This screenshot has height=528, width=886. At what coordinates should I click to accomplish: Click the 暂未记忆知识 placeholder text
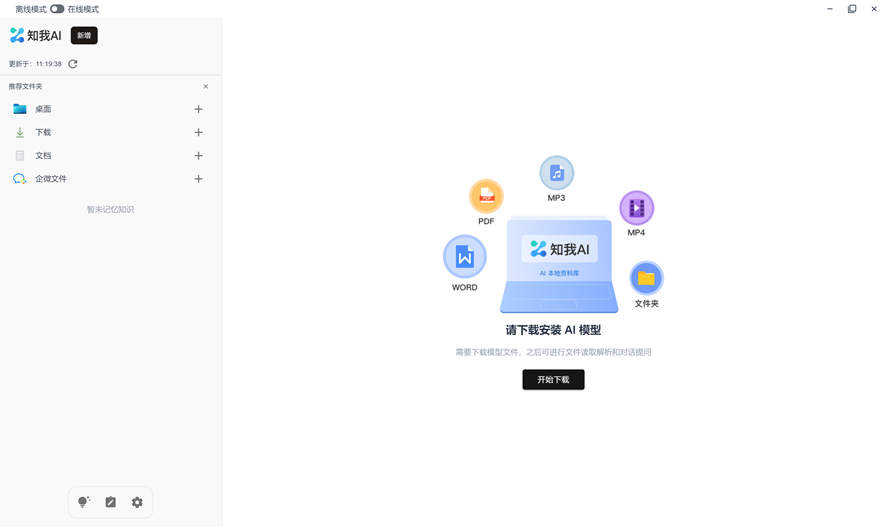coord(110,209)
